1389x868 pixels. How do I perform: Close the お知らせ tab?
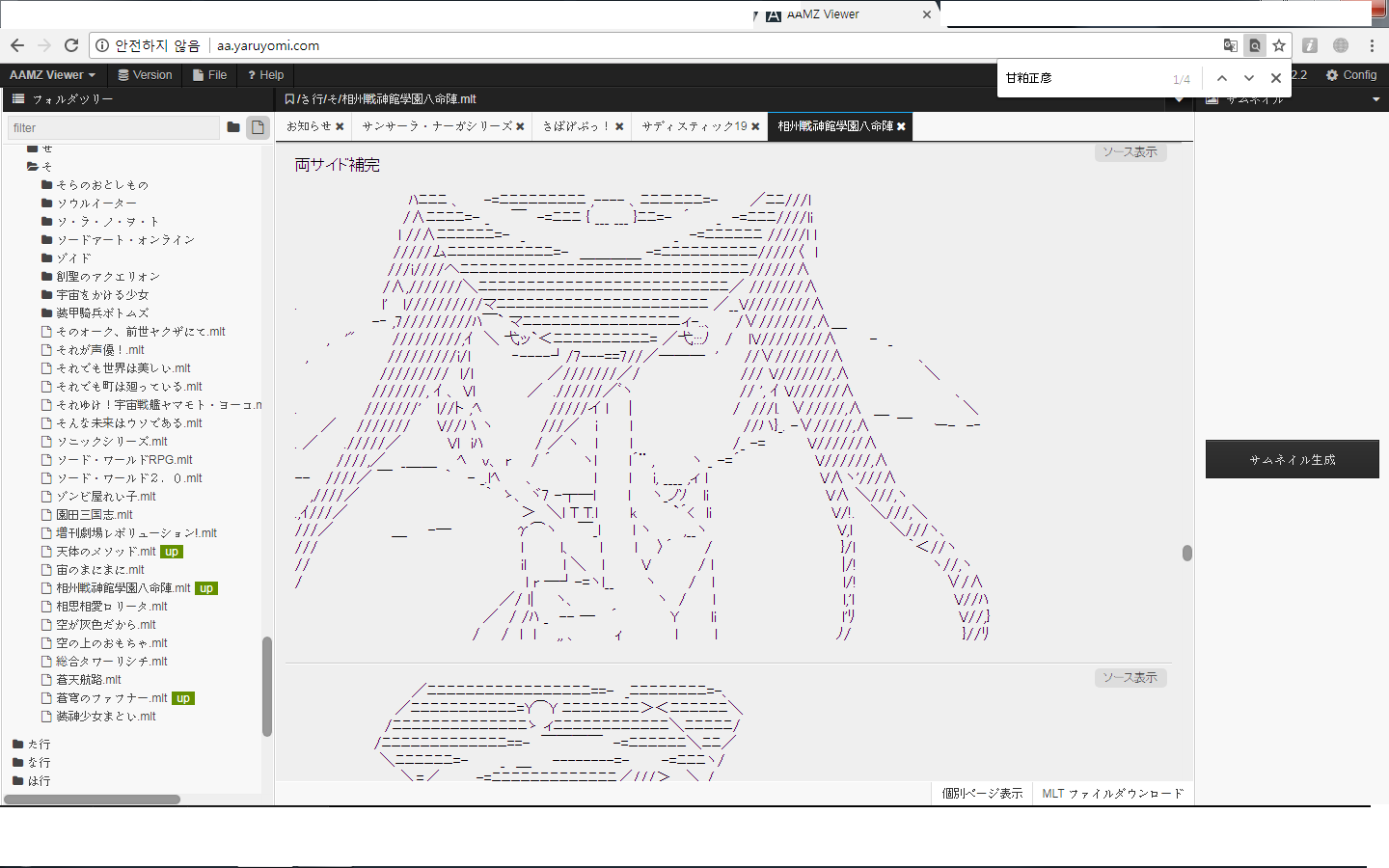(340, 126)
